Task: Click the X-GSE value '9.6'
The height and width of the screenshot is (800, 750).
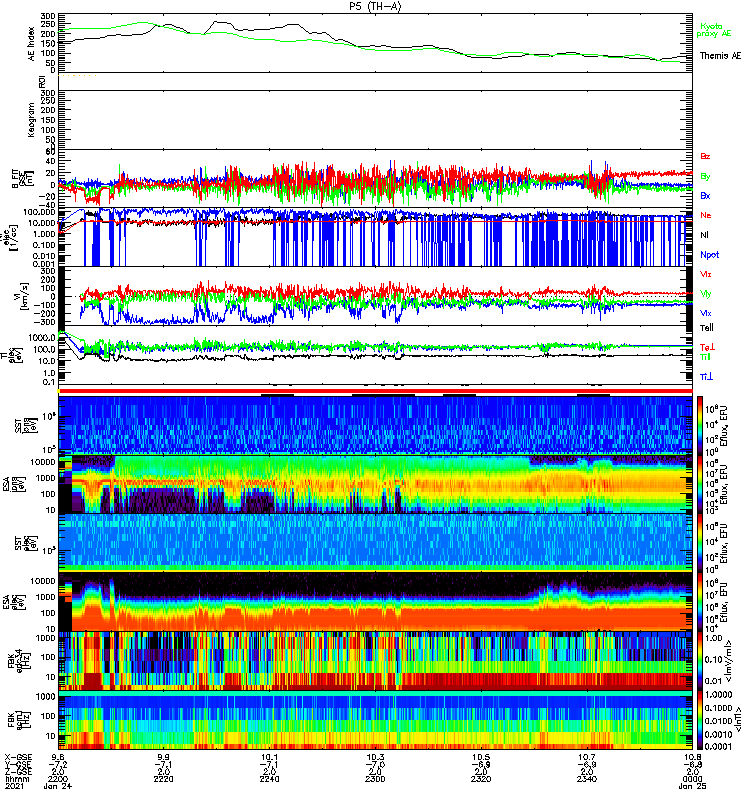Action: (58, 757)
